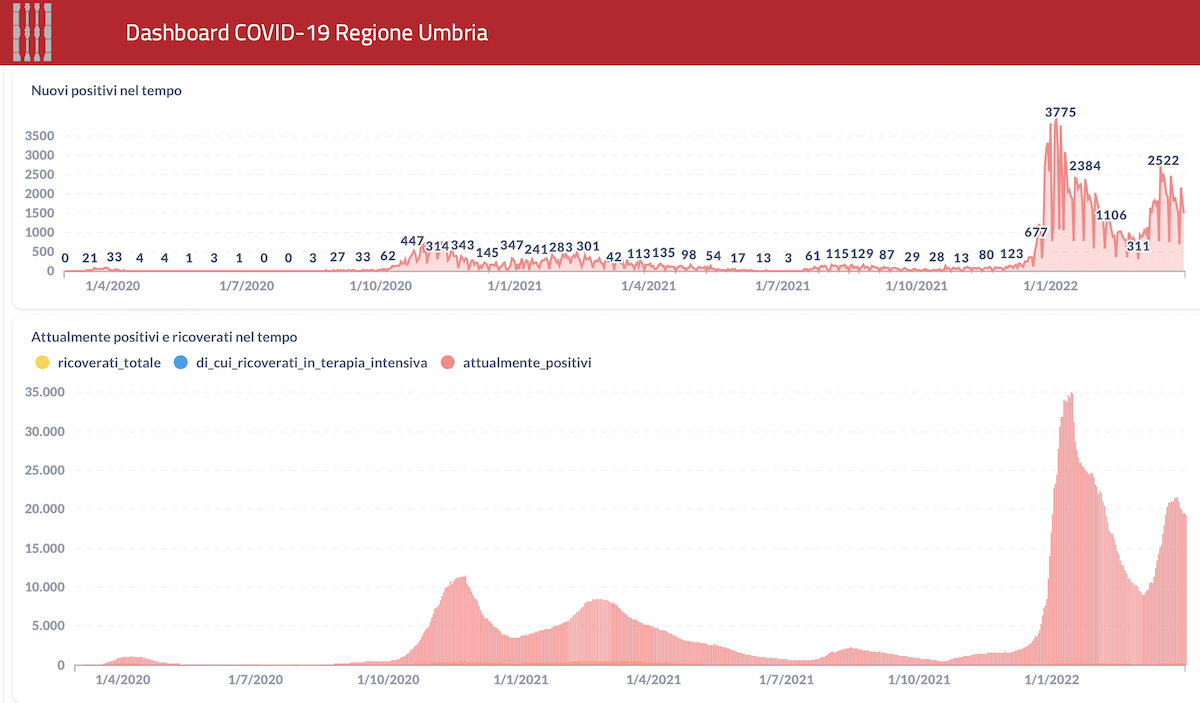
Task: Click the 35.000 y-axis label
Action: [43, 393]
